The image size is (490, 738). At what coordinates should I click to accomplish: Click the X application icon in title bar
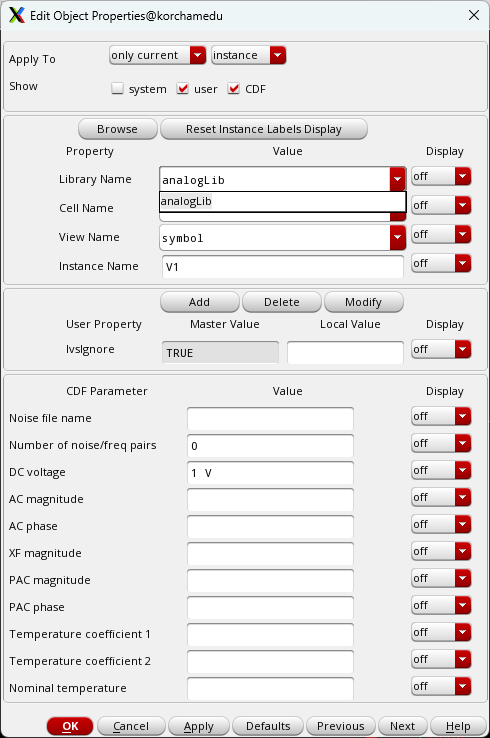pos(16,16)
